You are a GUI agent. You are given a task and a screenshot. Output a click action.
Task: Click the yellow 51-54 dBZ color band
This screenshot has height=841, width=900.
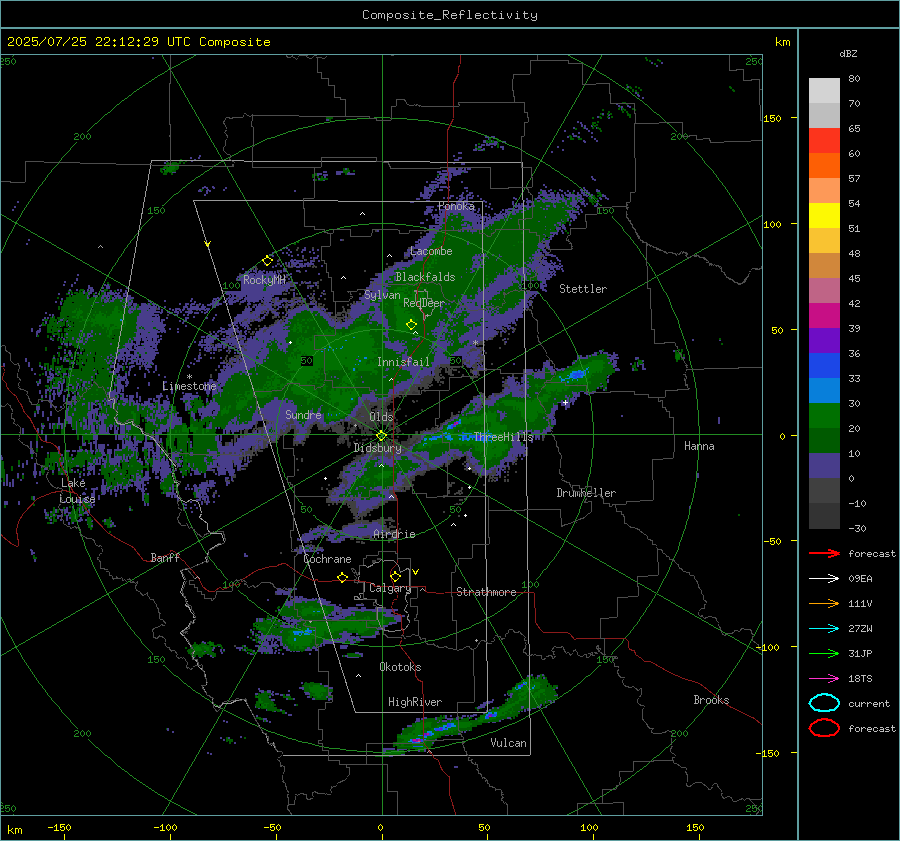(x=824, y=216)
